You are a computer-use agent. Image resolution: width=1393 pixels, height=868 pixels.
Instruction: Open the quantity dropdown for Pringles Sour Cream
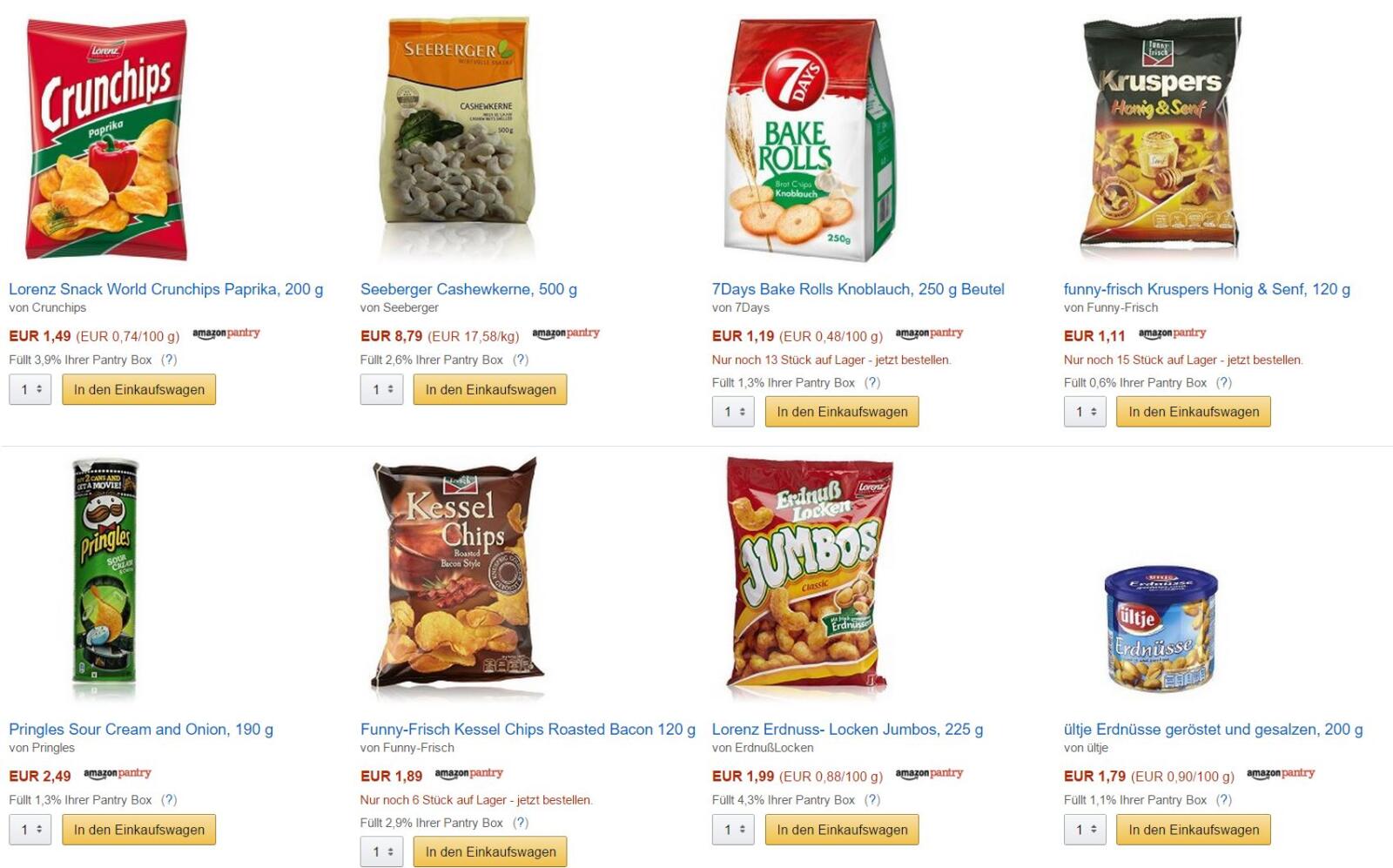[x=30, y=830]
